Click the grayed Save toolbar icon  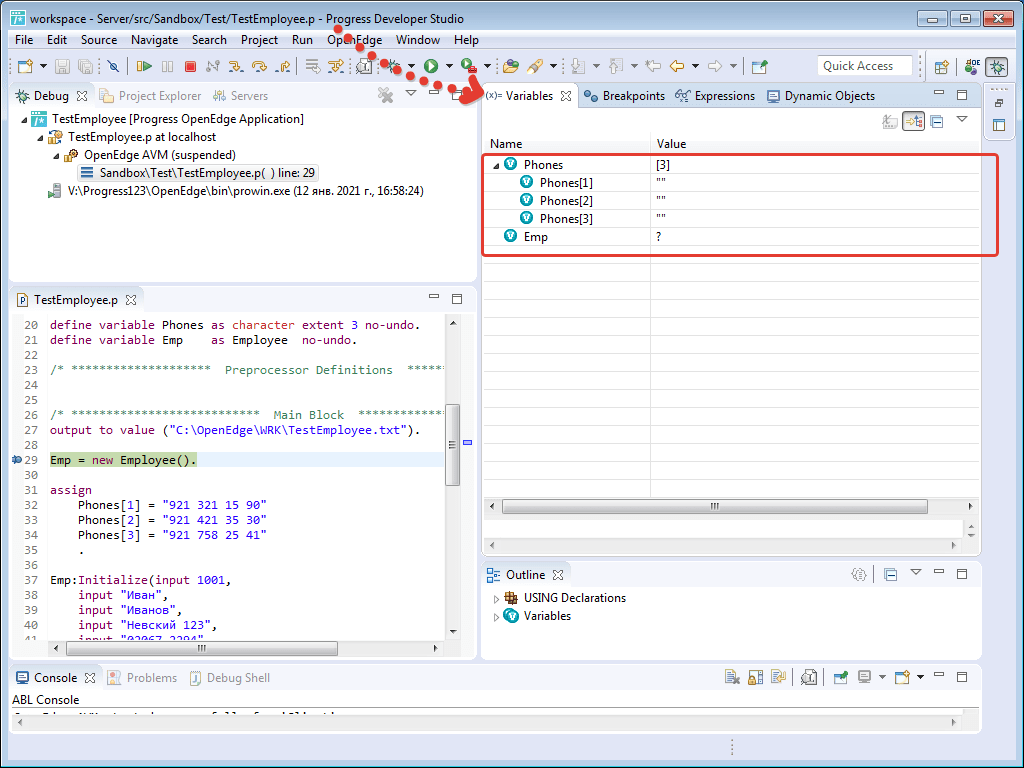62,66
